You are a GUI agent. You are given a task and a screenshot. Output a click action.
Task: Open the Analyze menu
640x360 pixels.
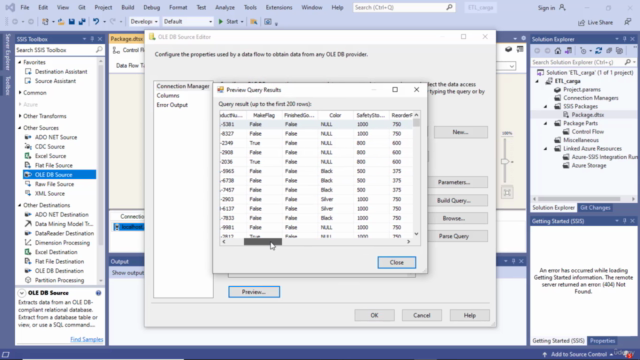point(224,7)
